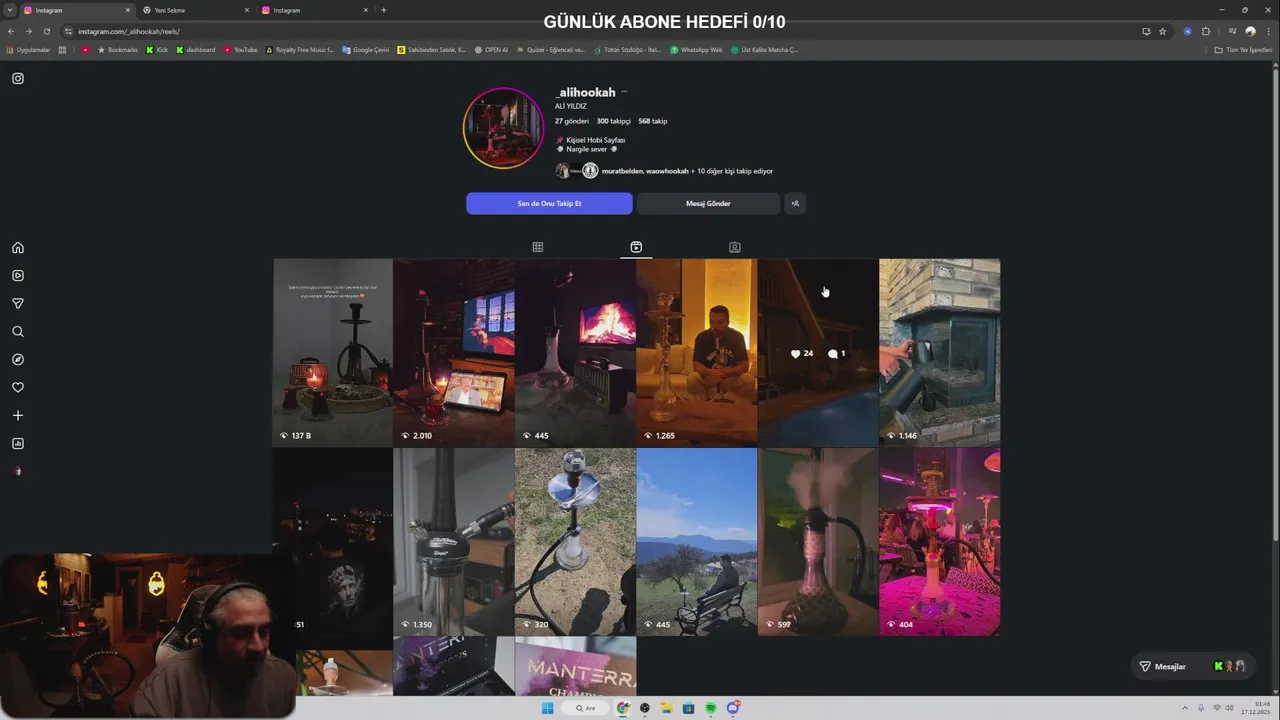
Task: Open the fireplace reel with 445 views
Action: coord(575,352)
